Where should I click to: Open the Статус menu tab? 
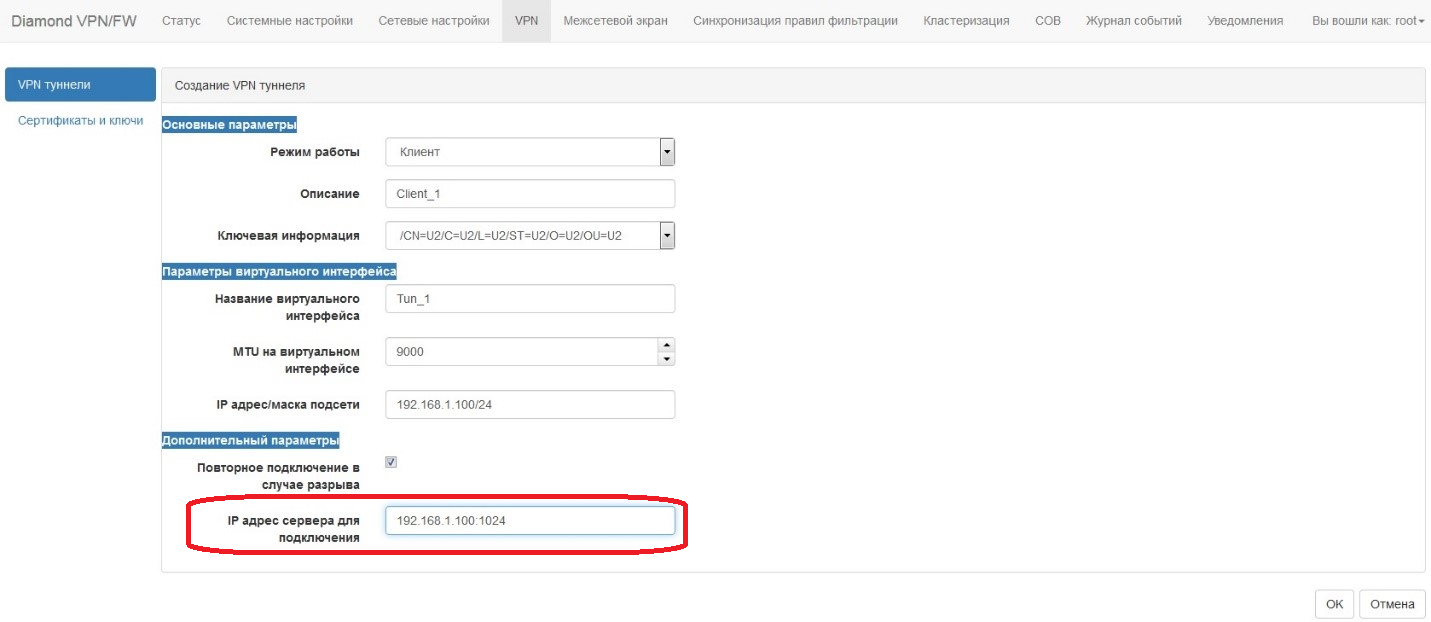(181, 21)
